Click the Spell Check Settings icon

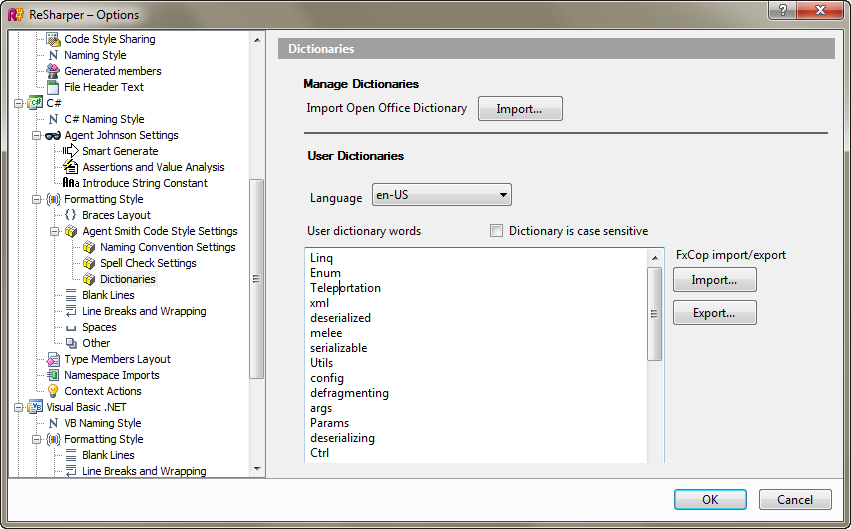tap(89, 263)
